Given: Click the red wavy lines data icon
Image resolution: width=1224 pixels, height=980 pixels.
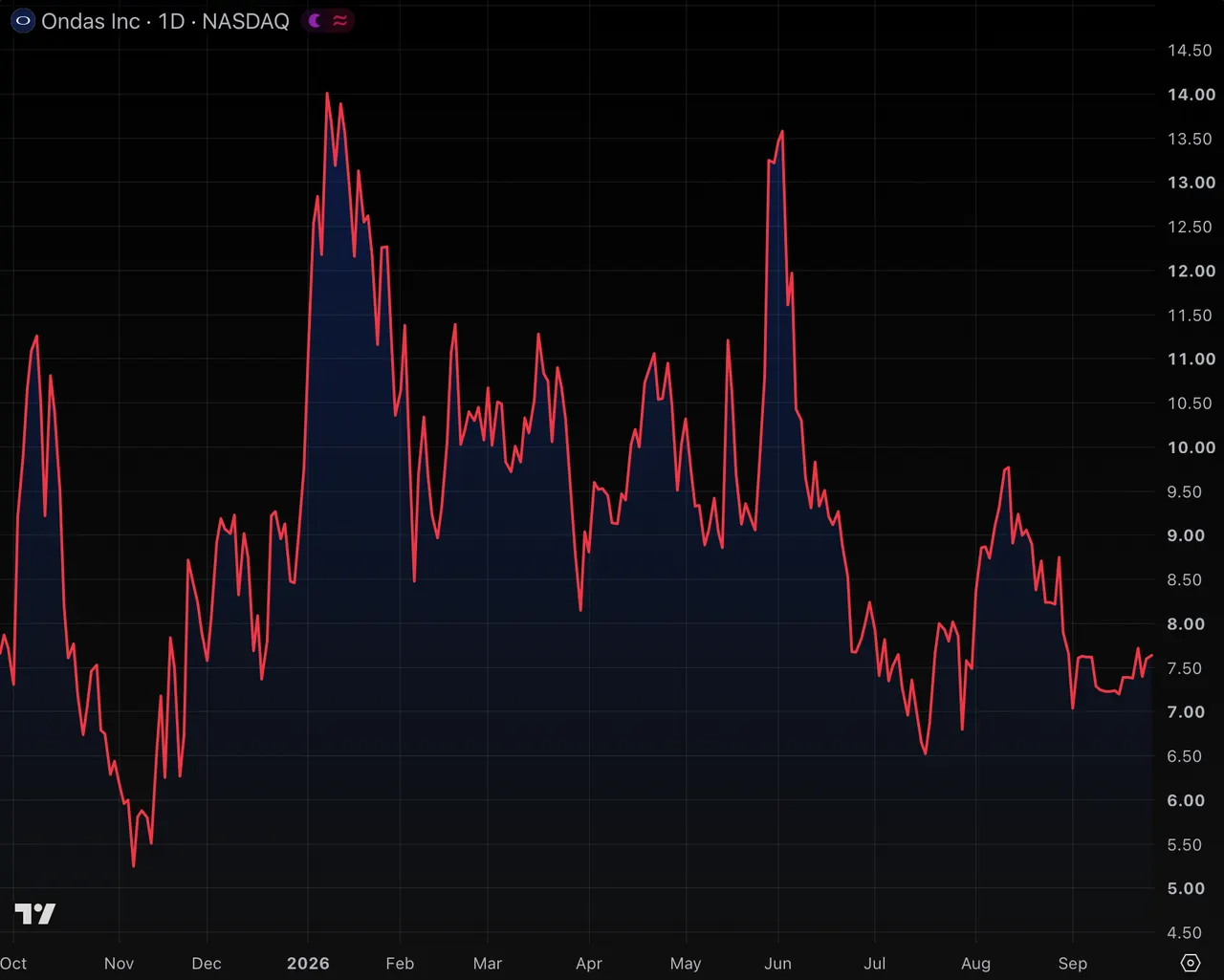Looking at the screenshot, I should coord(339,20).
